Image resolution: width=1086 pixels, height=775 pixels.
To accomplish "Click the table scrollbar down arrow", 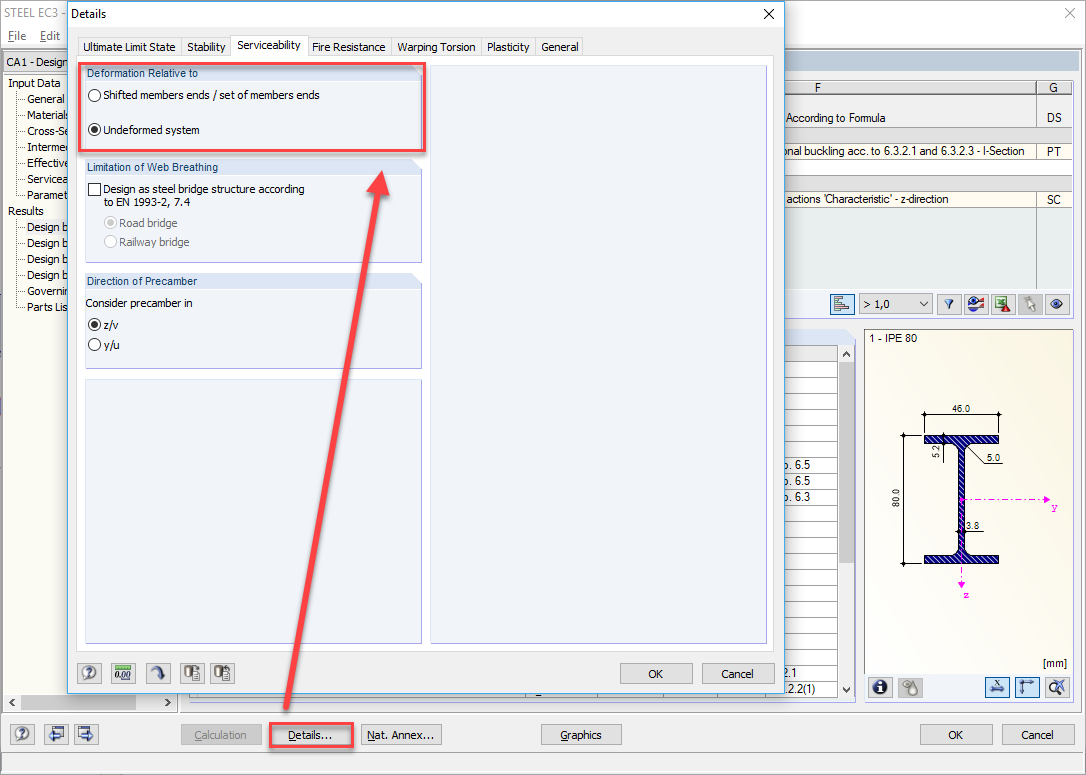I will click(x=846, y=690).
